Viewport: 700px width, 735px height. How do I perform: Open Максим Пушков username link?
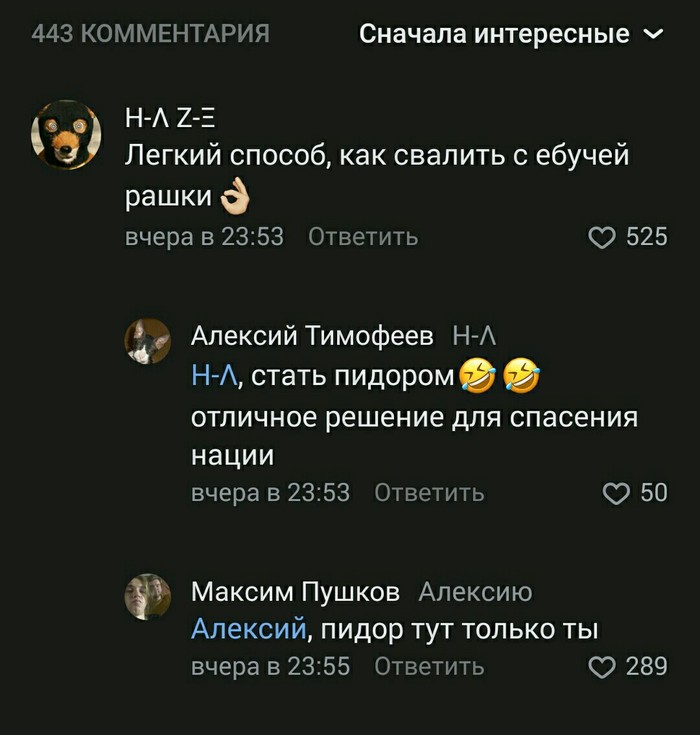tap(295, 592)
